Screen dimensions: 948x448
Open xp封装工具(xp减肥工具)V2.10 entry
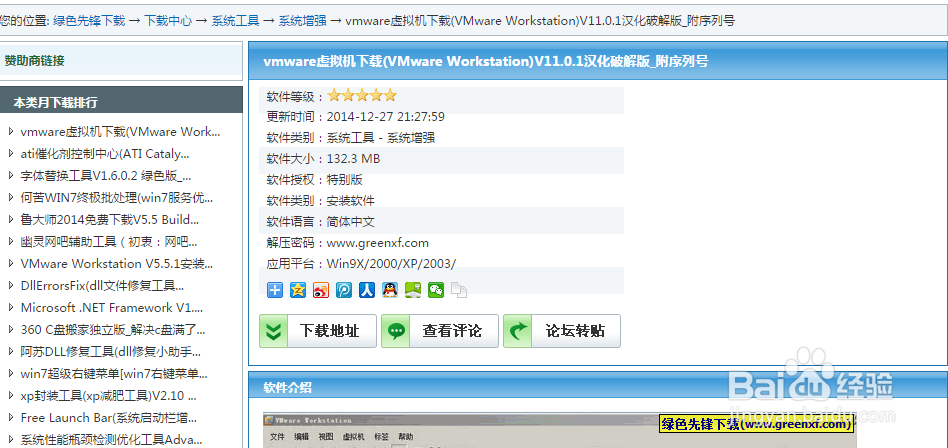click(x=108, y=396)
